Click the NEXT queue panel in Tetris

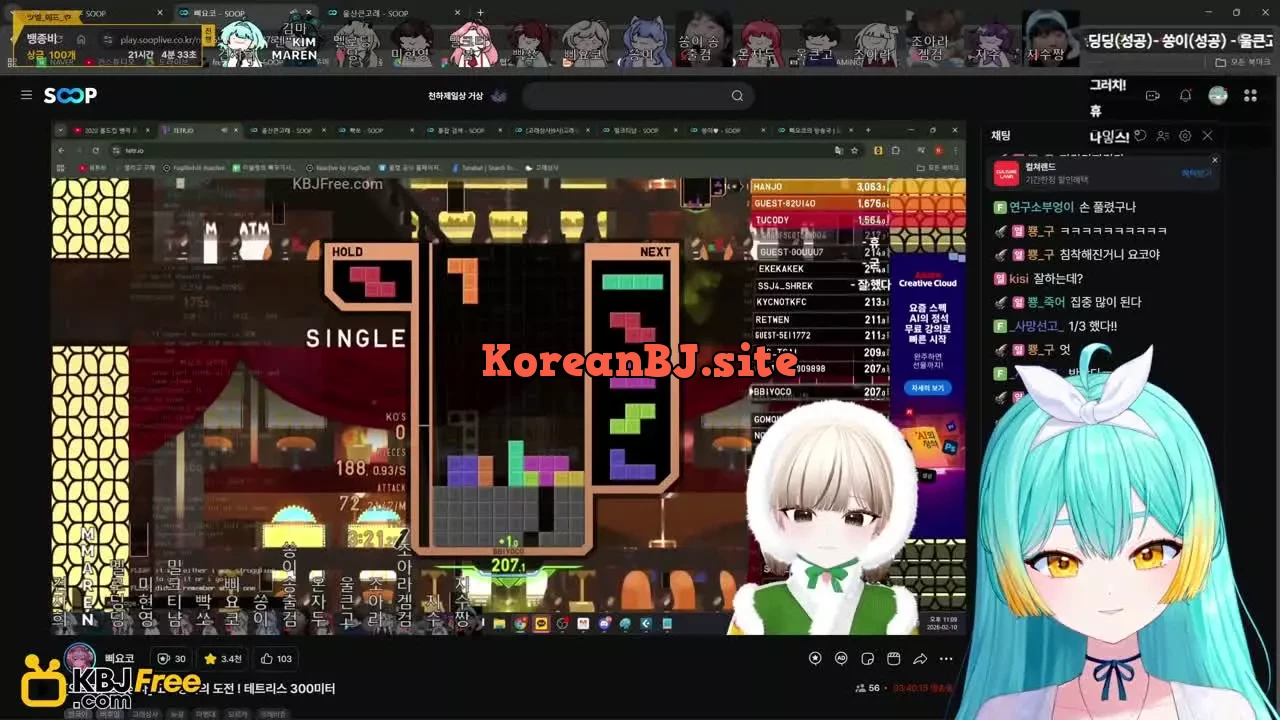[635, 367]
